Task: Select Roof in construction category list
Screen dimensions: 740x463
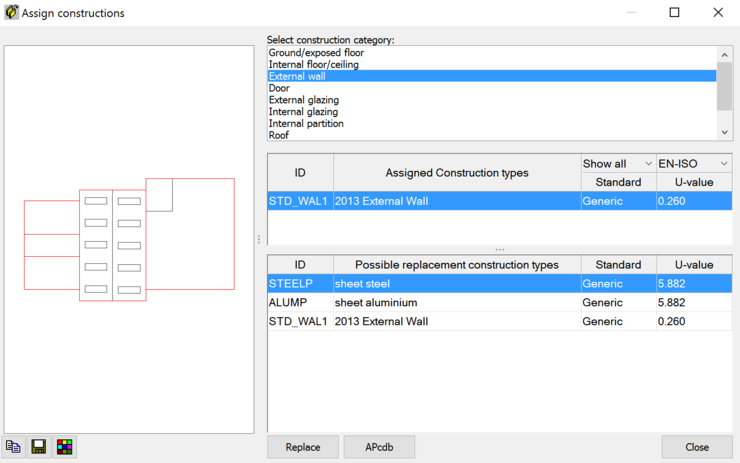Action: pos(279,135)
